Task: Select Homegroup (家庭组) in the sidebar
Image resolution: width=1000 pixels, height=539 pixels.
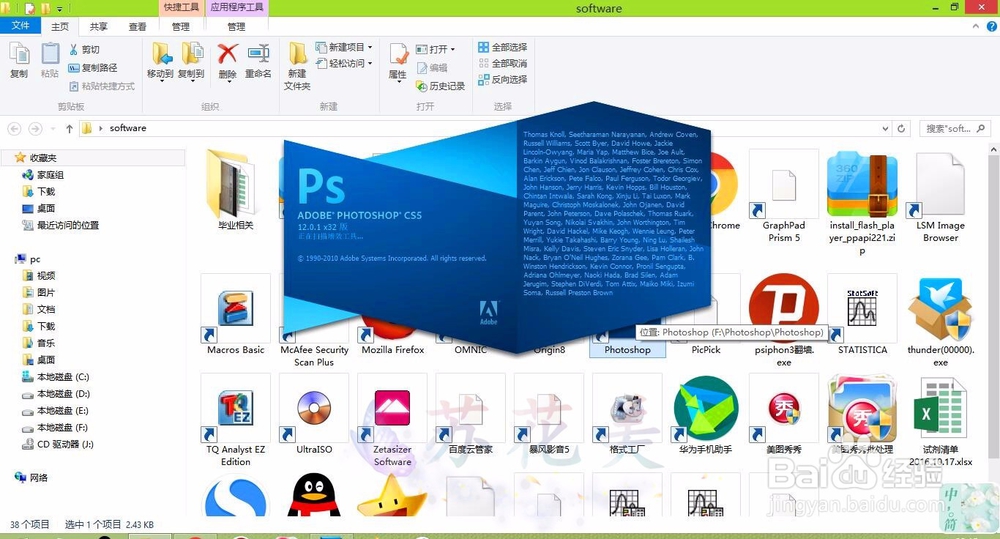Action: (x=43, y=175)
